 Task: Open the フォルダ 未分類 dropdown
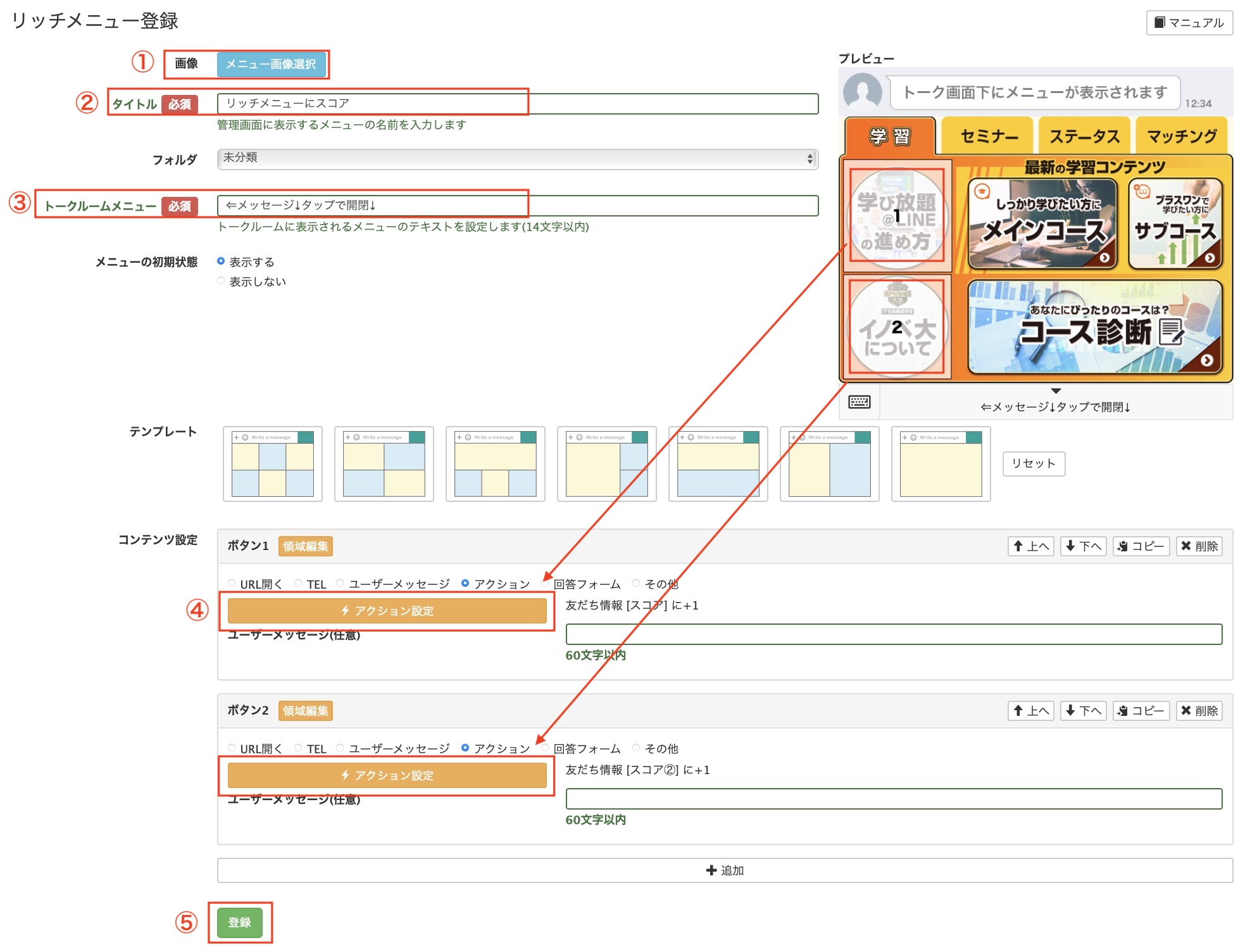pos(517,158)
